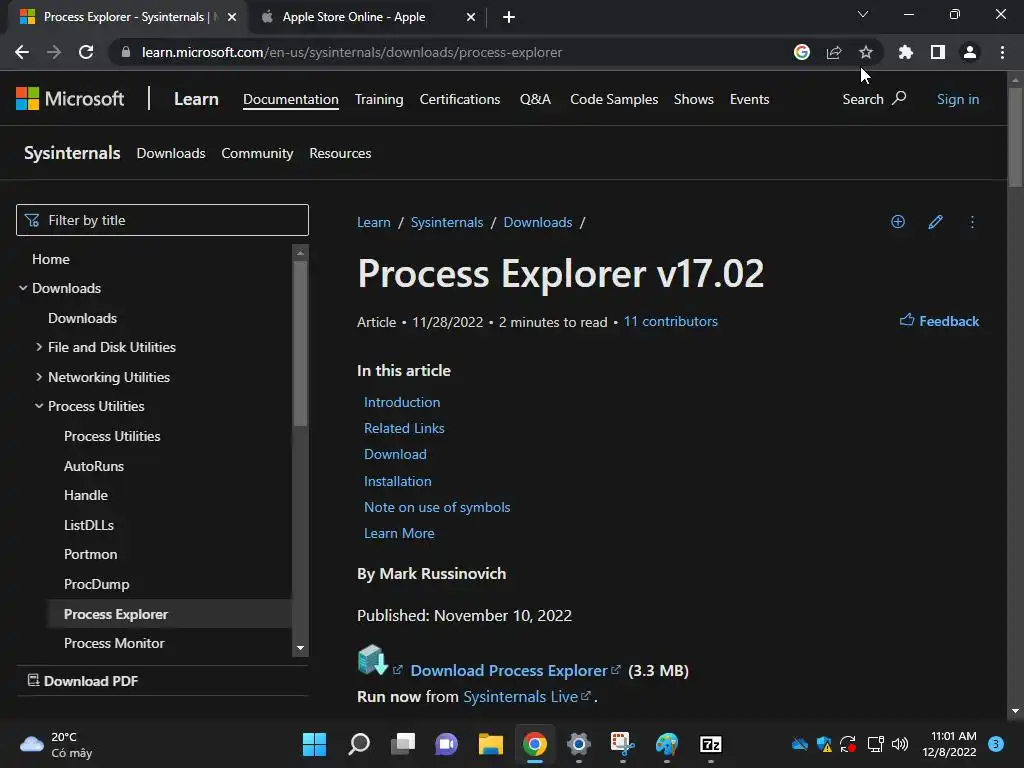This screenshot has height=768, width=1024.
Task: Click Sysinternals breadcrumb link
Action: (x=447, y=222)
